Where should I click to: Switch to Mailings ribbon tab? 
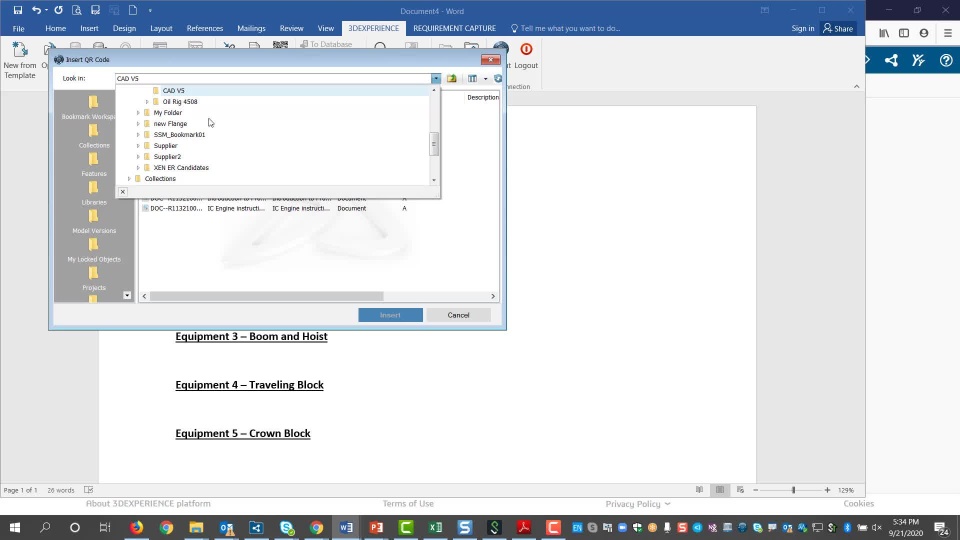point(251,28)
